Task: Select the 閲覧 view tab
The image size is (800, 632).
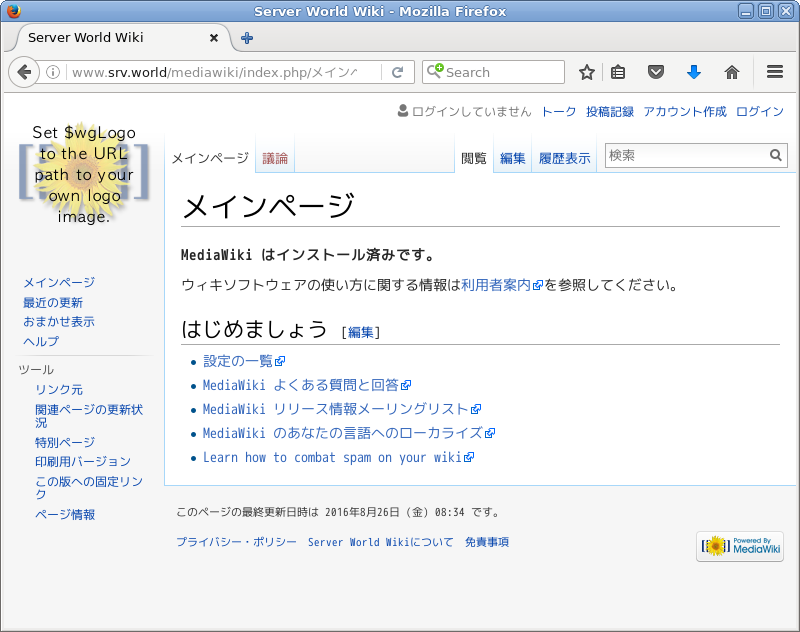Action: (x=474, y=158)
